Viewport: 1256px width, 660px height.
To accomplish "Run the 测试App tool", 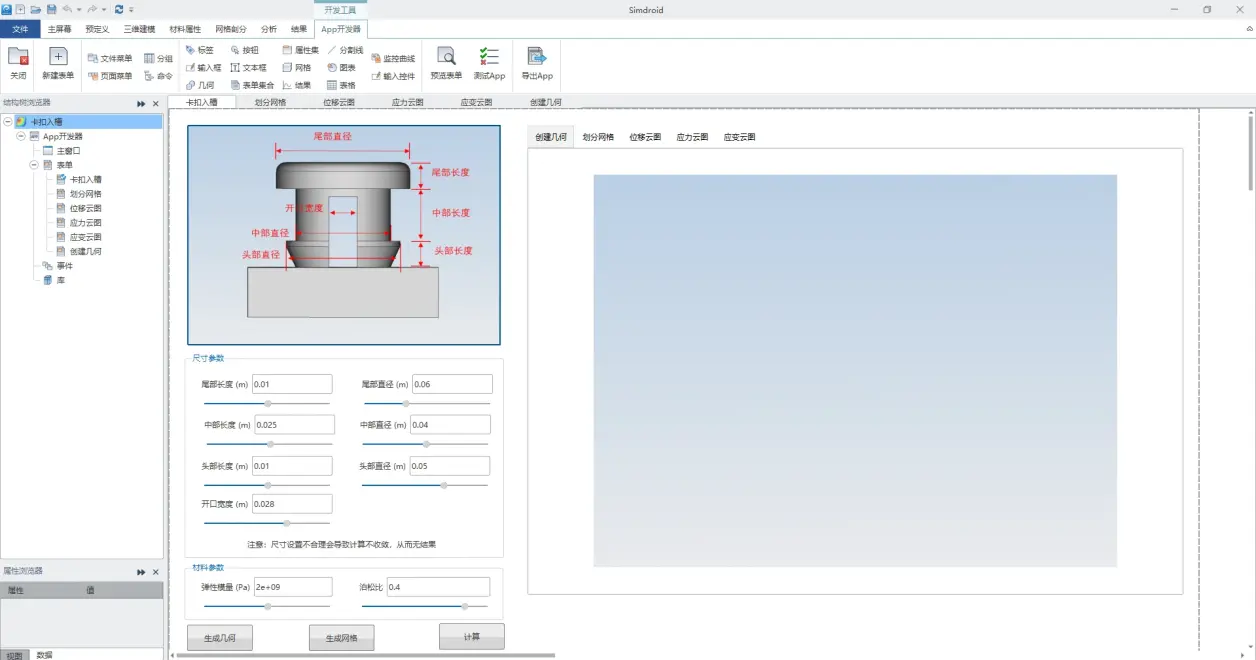I will click(x=489, y=58).
